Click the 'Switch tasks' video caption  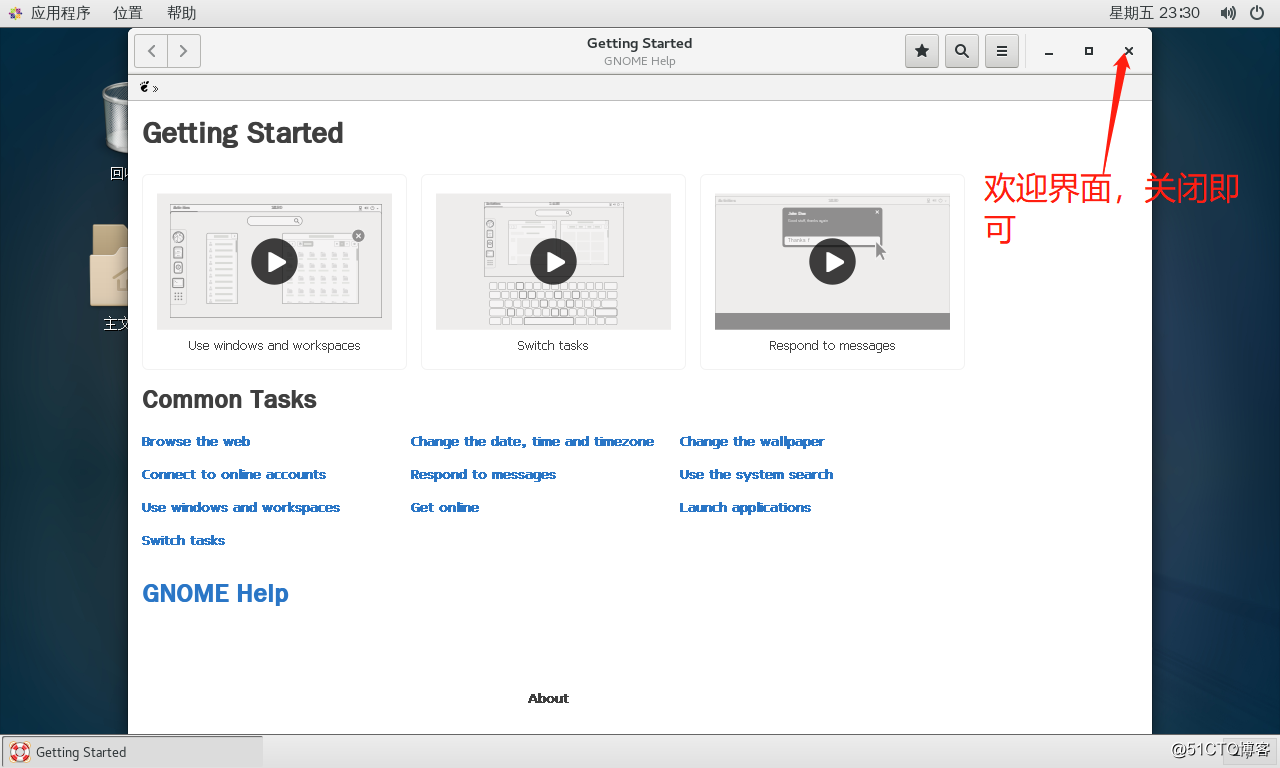[x=553, y=345]
